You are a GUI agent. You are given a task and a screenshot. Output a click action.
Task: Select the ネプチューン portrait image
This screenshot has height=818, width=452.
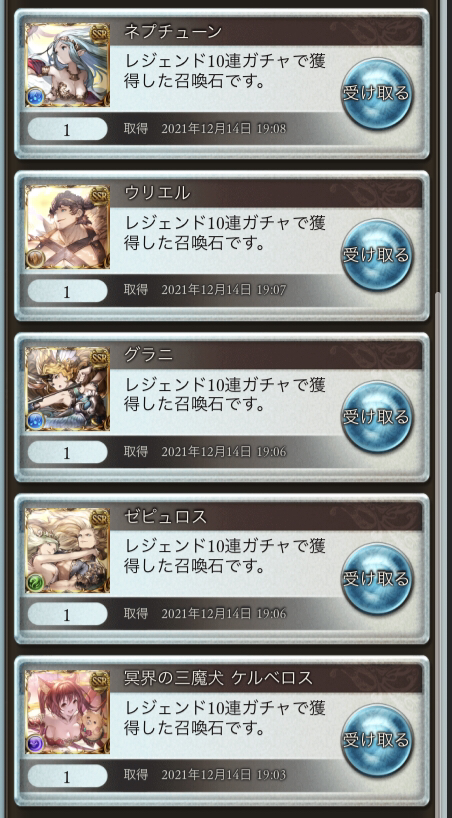pos(67,65)
